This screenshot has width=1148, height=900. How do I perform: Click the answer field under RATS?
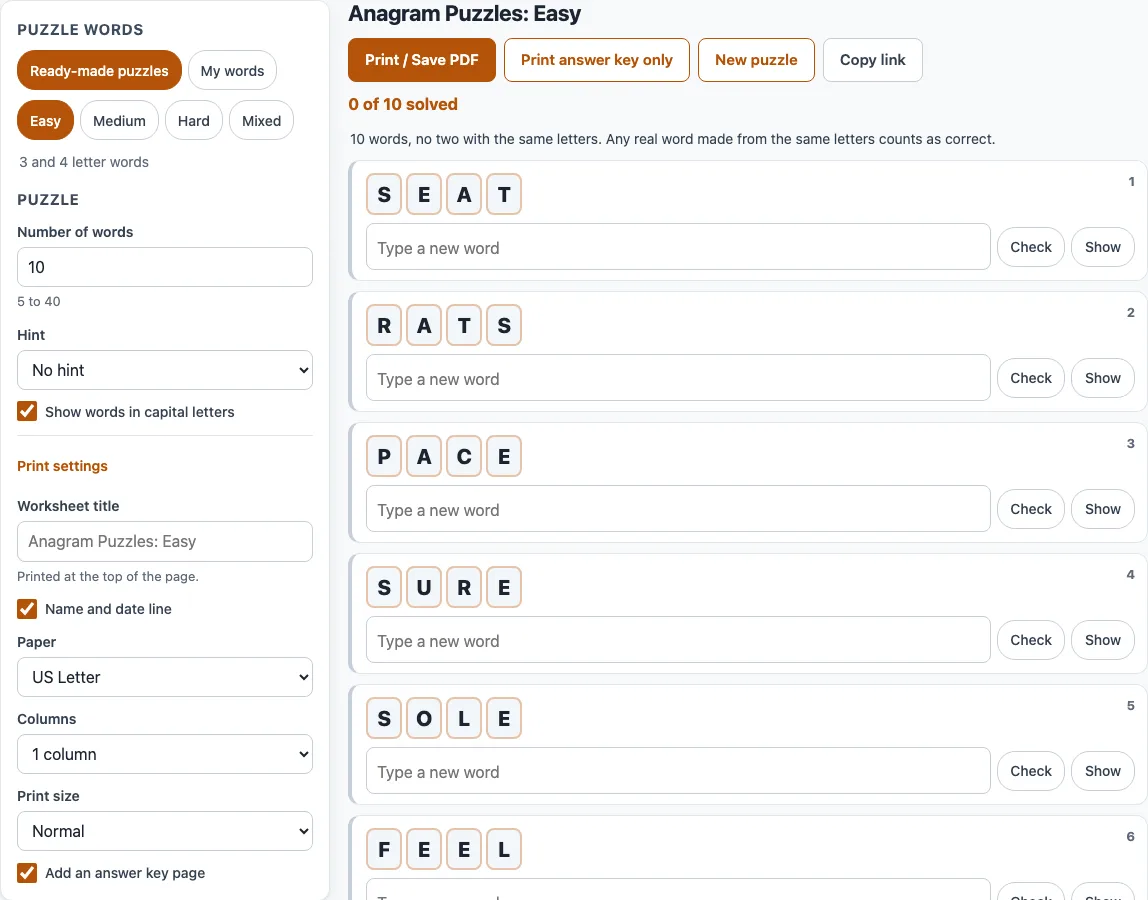(x=678, y=378)
